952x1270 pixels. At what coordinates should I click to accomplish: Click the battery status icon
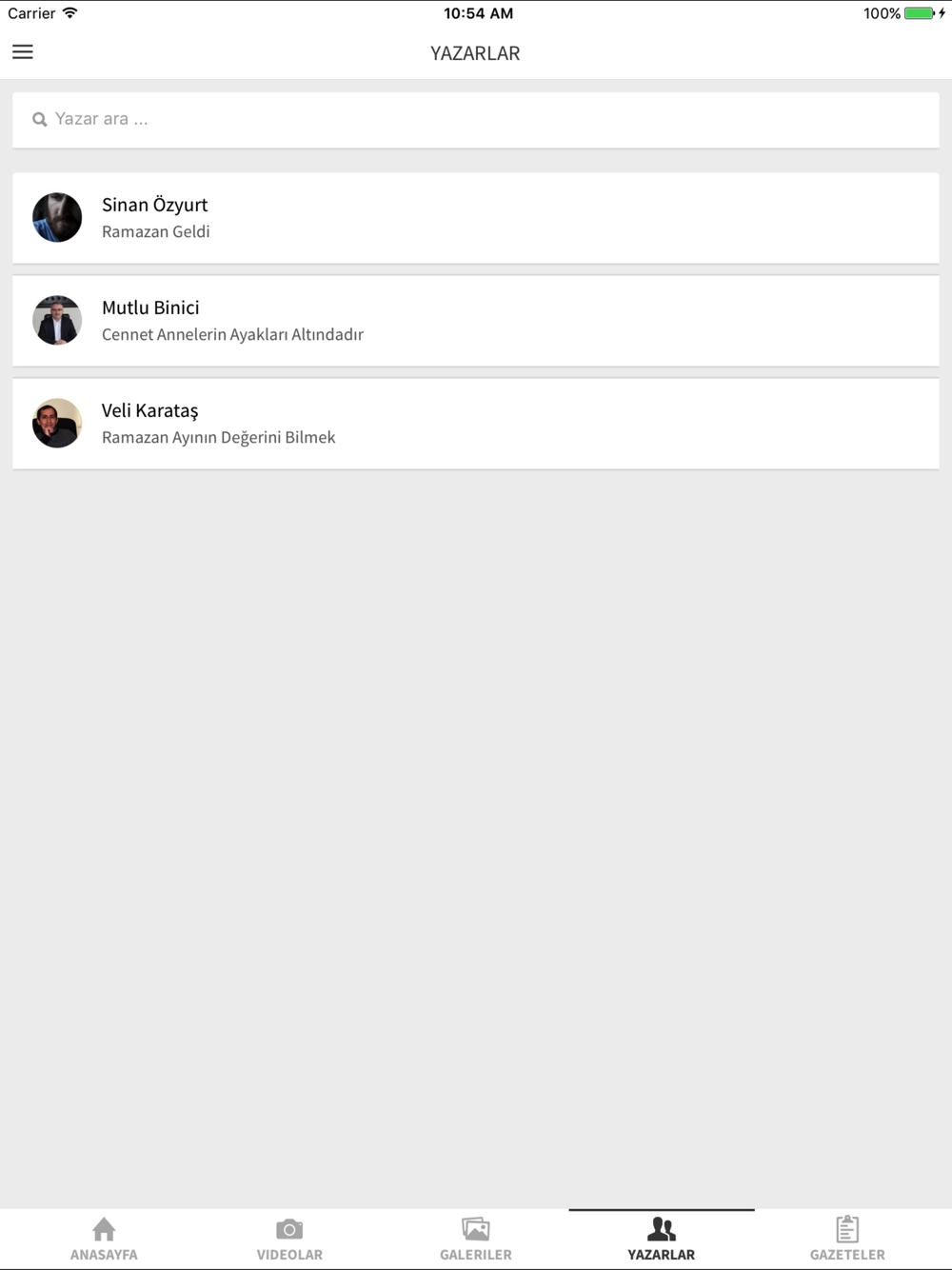coord(920,13)
